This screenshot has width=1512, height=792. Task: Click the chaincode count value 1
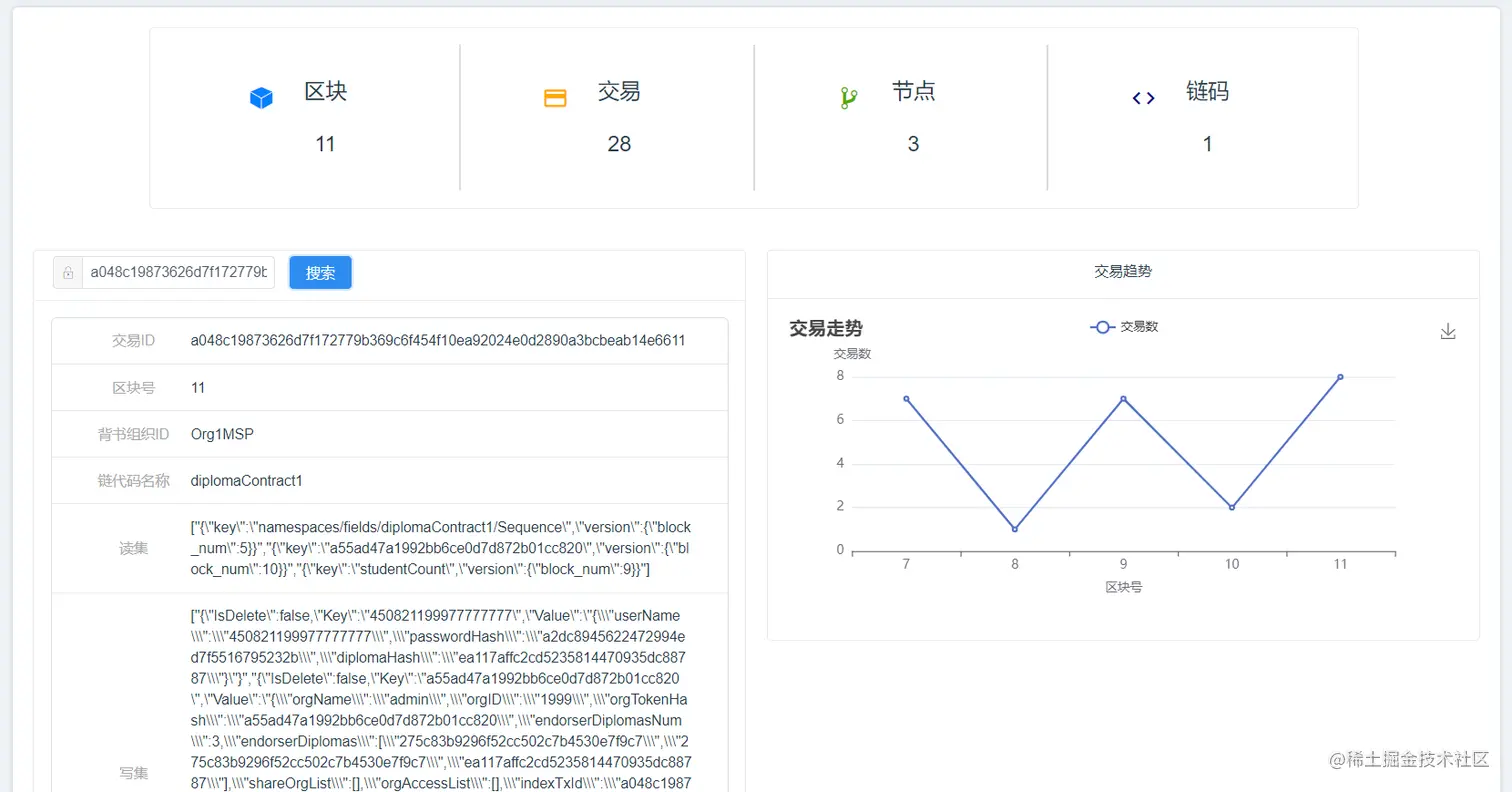coord(1207,144)
